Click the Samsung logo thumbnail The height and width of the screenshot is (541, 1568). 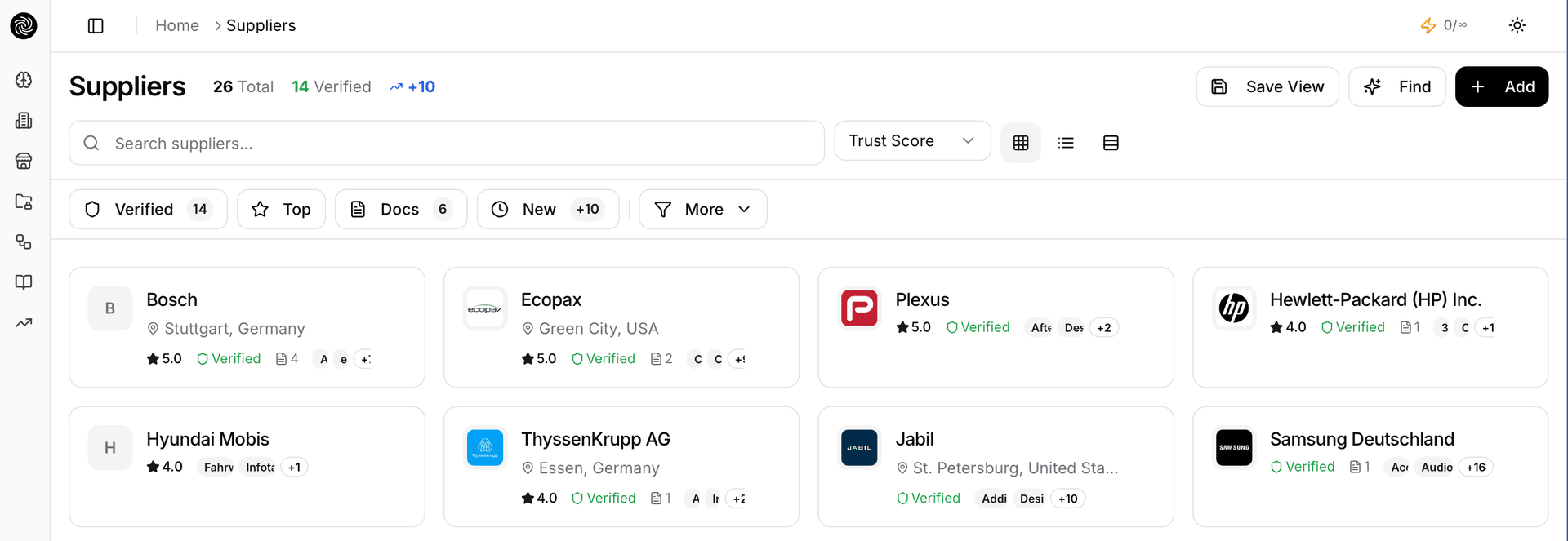click(1234, 448)
